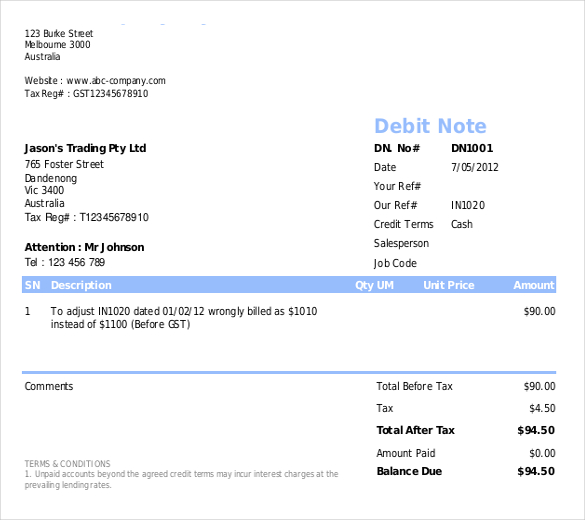585x520 pixels.
Task: Click the date 7/05/2012
Action: [475, 167]
